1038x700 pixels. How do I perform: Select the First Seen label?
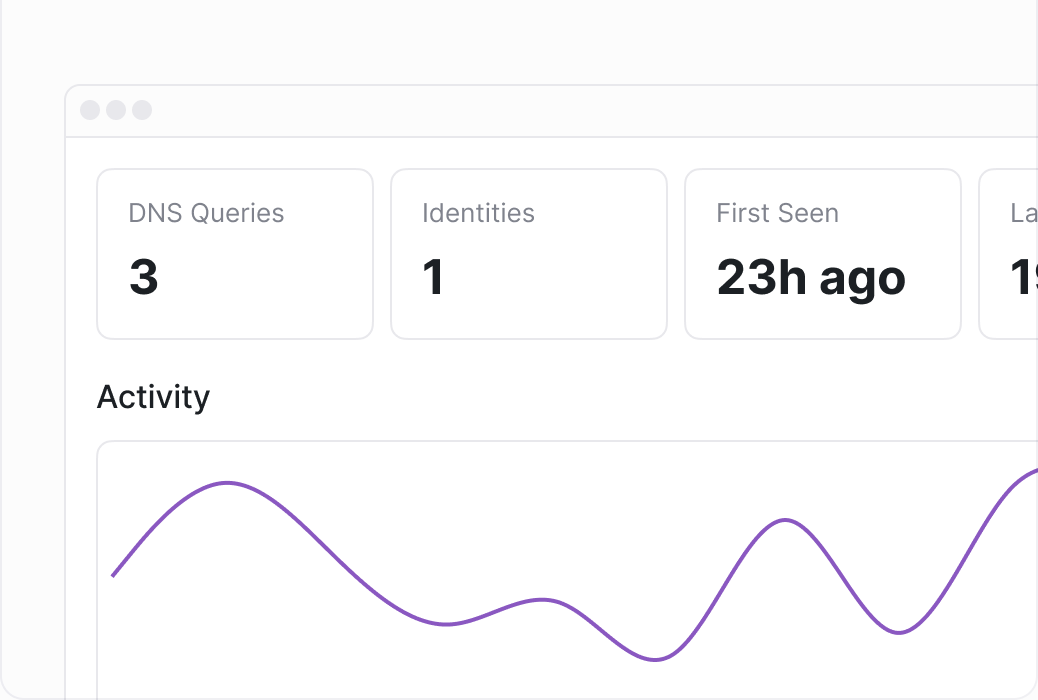pyautogui.click(x=777, y=213)
